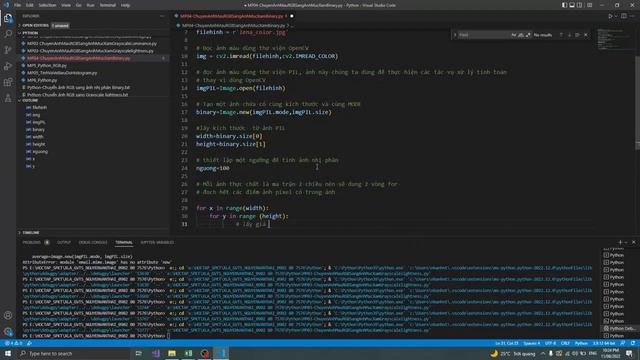Close the Find widget

pyautogui.click(x=586, y=35)
